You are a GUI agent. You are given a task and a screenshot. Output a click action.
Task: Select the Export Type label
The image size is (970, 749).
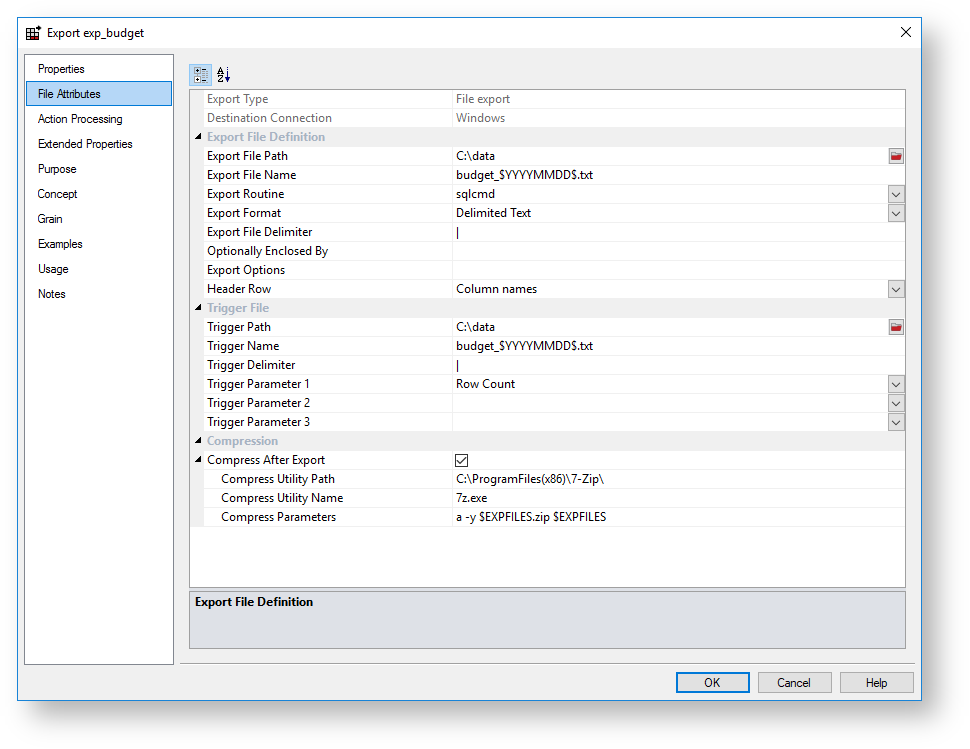pos(238,99)
